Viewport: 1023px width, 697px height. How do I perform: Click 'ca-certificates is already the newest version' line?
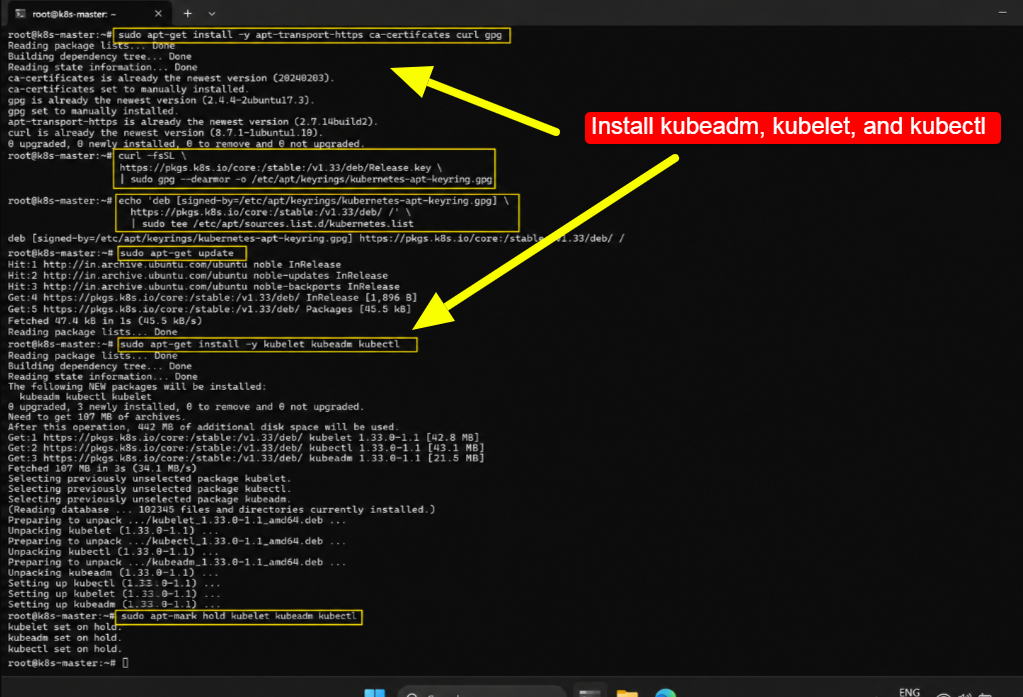point(171,78)
